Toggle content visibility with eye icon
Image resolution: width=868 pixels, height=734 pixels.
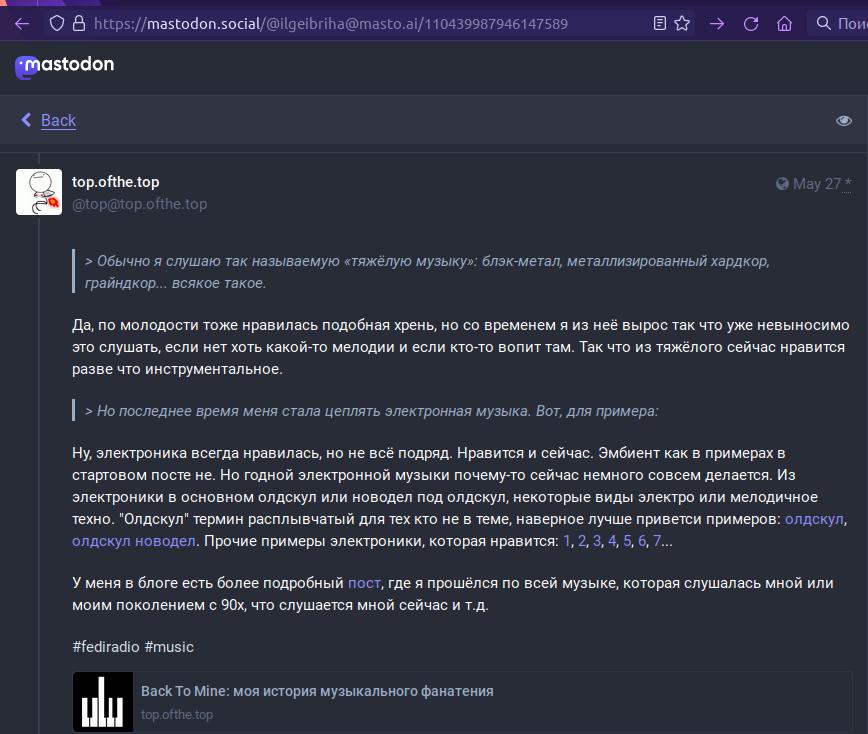844,121
